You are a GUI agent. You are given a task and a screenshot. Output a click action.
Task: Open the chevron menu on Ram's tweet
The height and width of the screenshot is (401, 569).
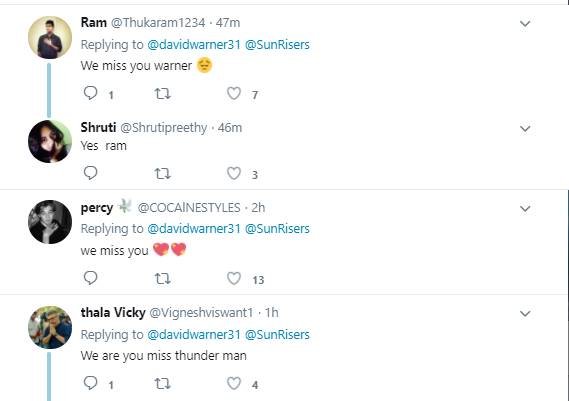tap(525, 24)
